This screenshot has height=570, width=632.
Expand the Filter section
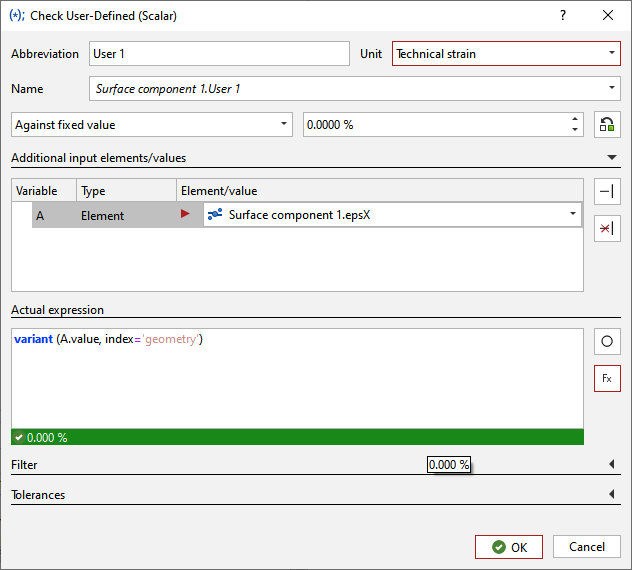click(611, 465)
